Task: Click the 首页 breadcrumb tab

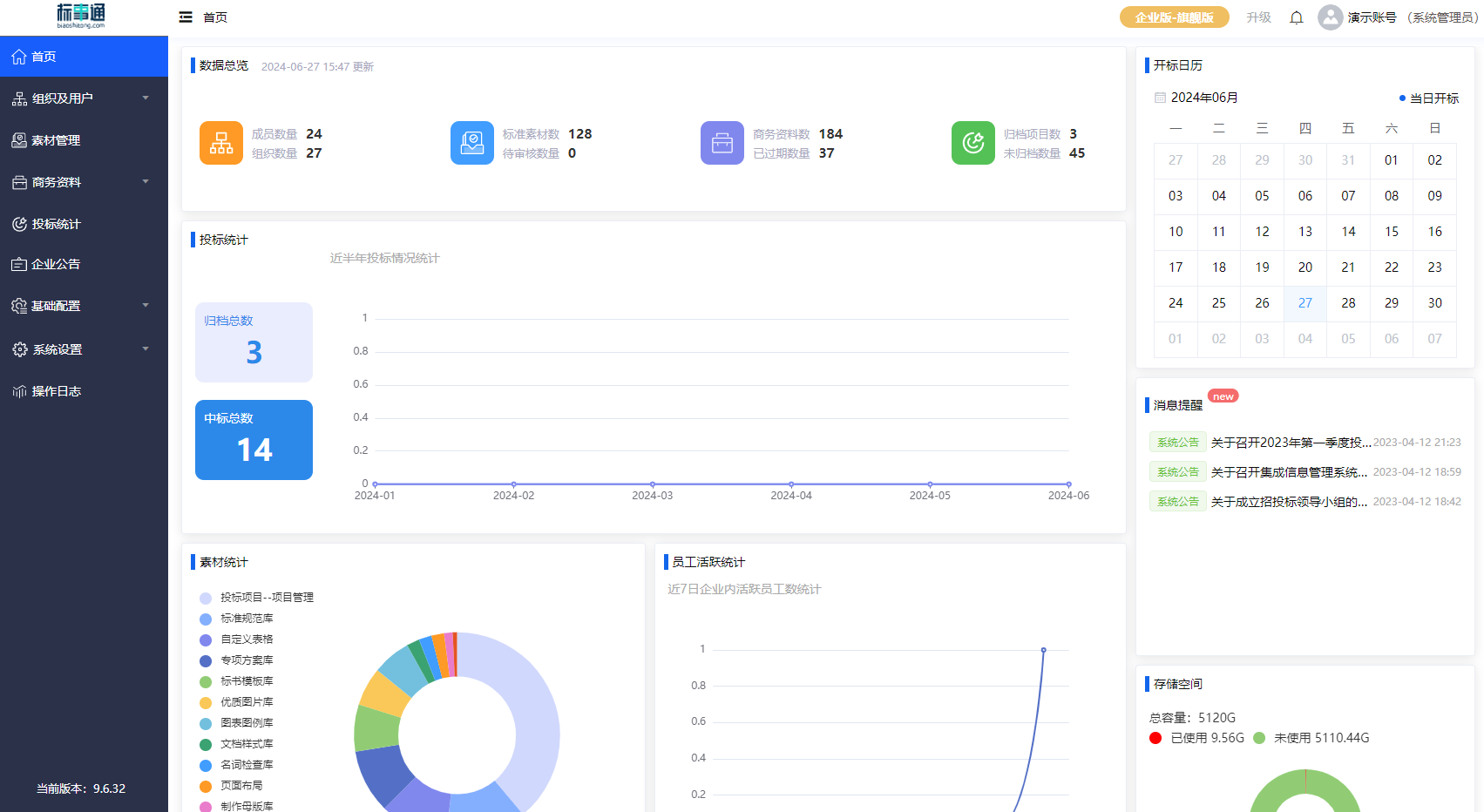Action: point(215,17)
